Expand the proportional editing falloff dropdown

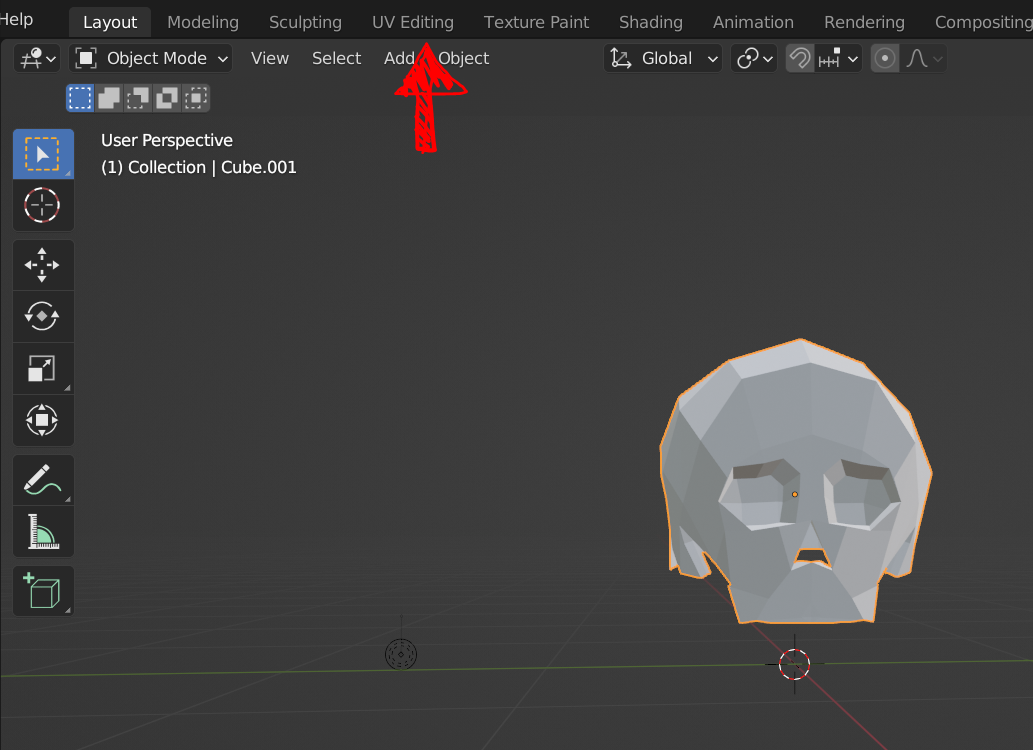pos(925,58)
